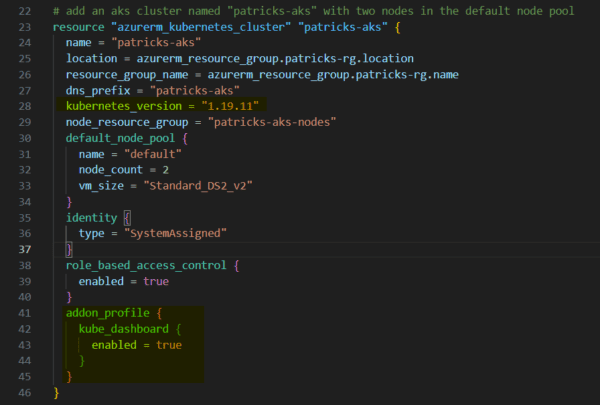Click line number 22 in the gutter

pyautogui.click(x=22, y=11)
